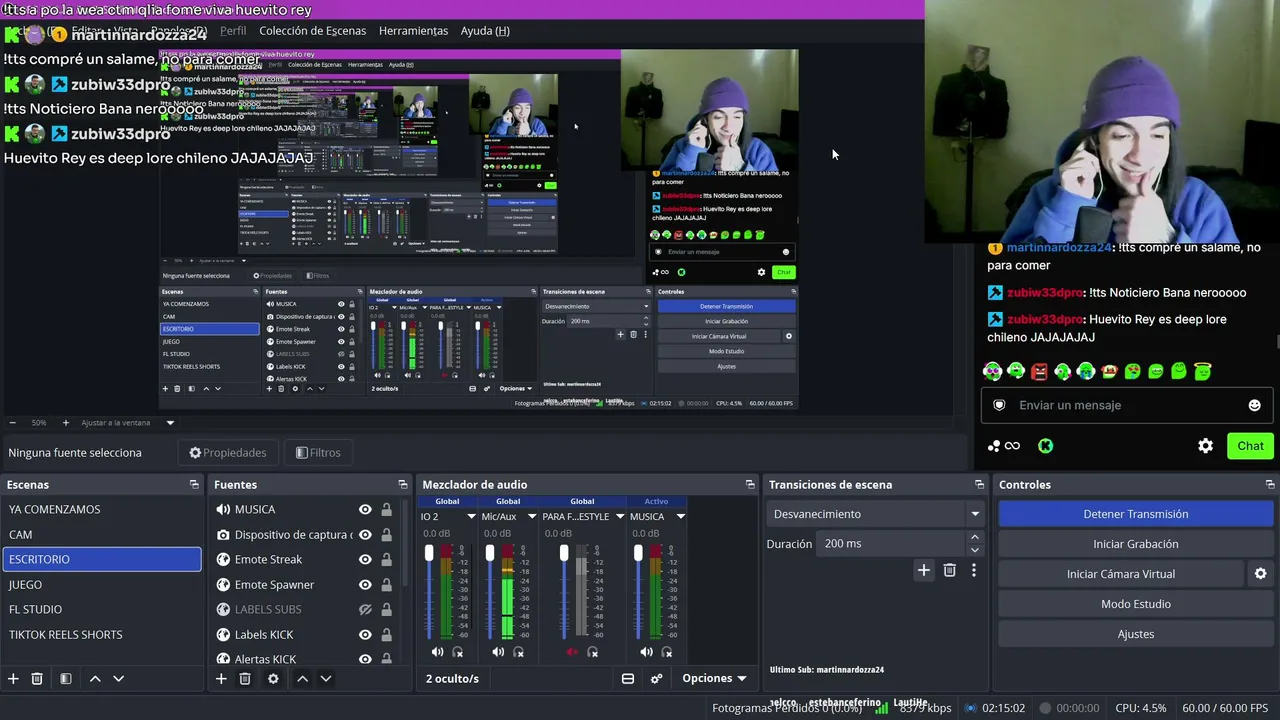Open the Opciones dropdown in audio mixer
This screenshot has width=1280, height=720.
pos(714,678)
